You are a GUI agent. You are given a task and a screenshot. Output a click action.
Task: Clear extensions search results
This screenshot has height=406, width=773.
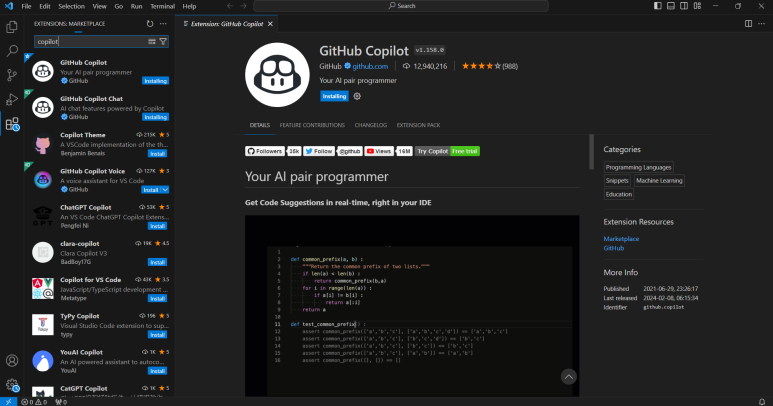152,42
